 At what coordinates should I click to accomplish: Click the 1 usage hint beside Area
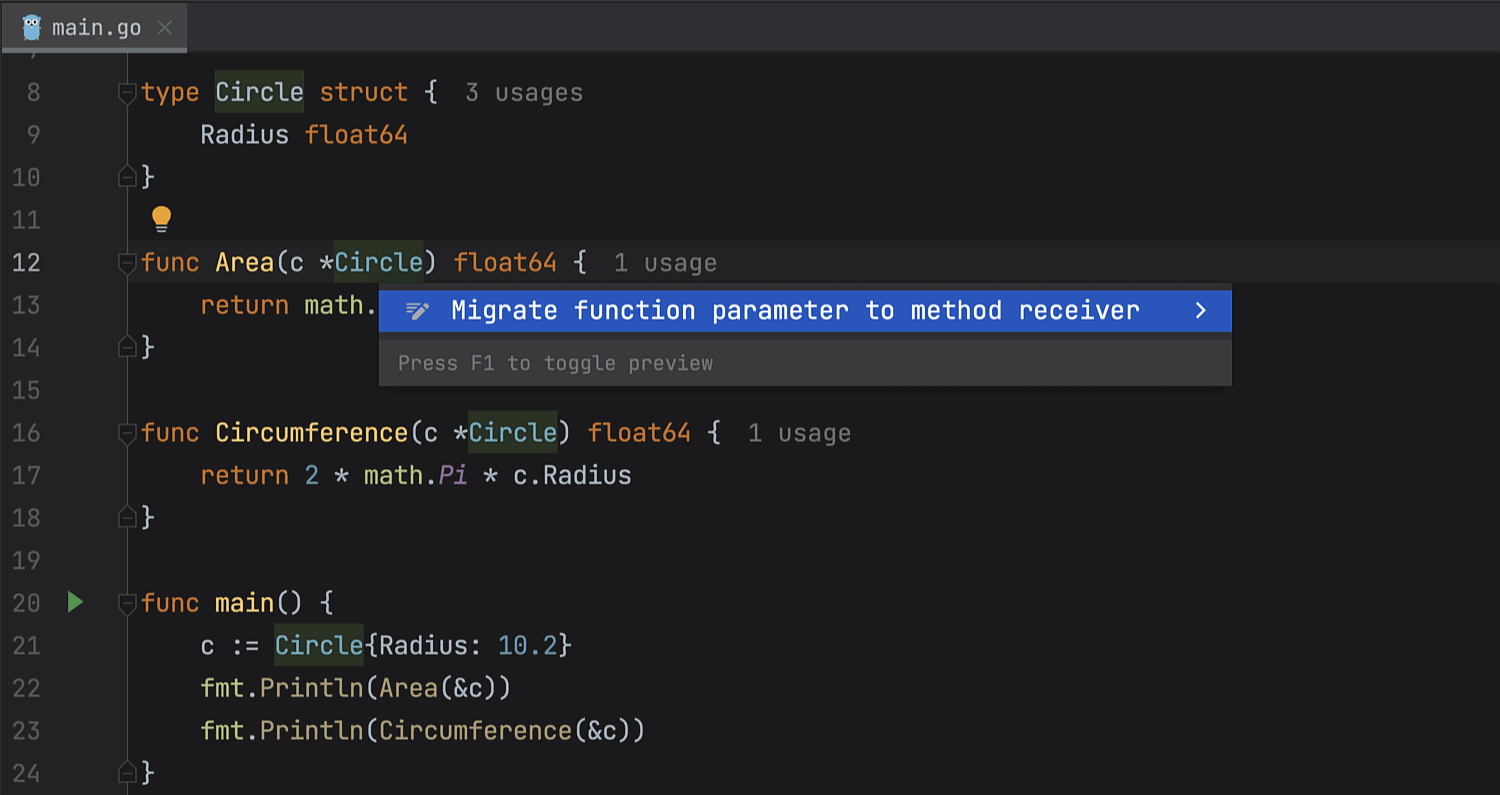pos(665,263)
